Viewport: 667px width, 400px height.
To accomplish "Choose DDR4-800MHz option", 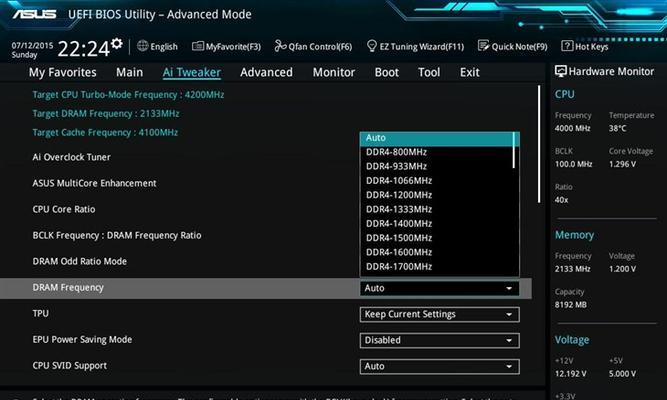I will pos(436,152).
